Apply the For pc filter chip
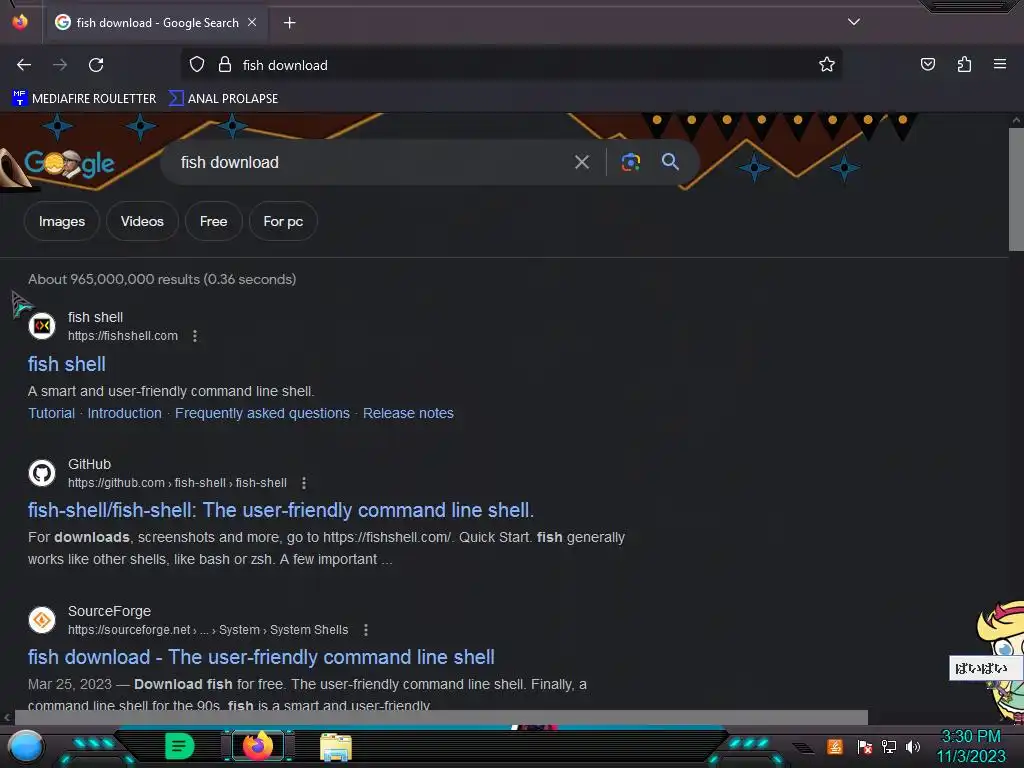This screenshot has height=768, width=1024. [283, 221]
